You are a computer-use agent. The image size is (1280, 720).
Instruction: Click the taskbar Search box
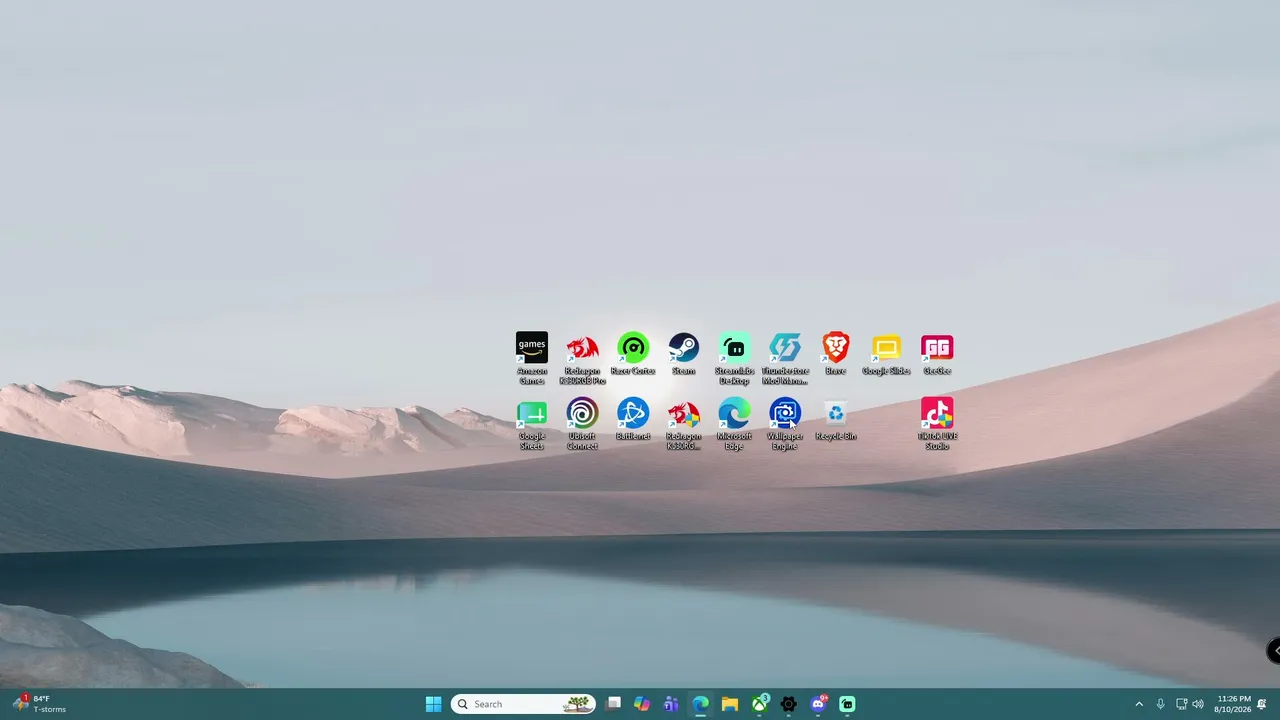(523, 704)
